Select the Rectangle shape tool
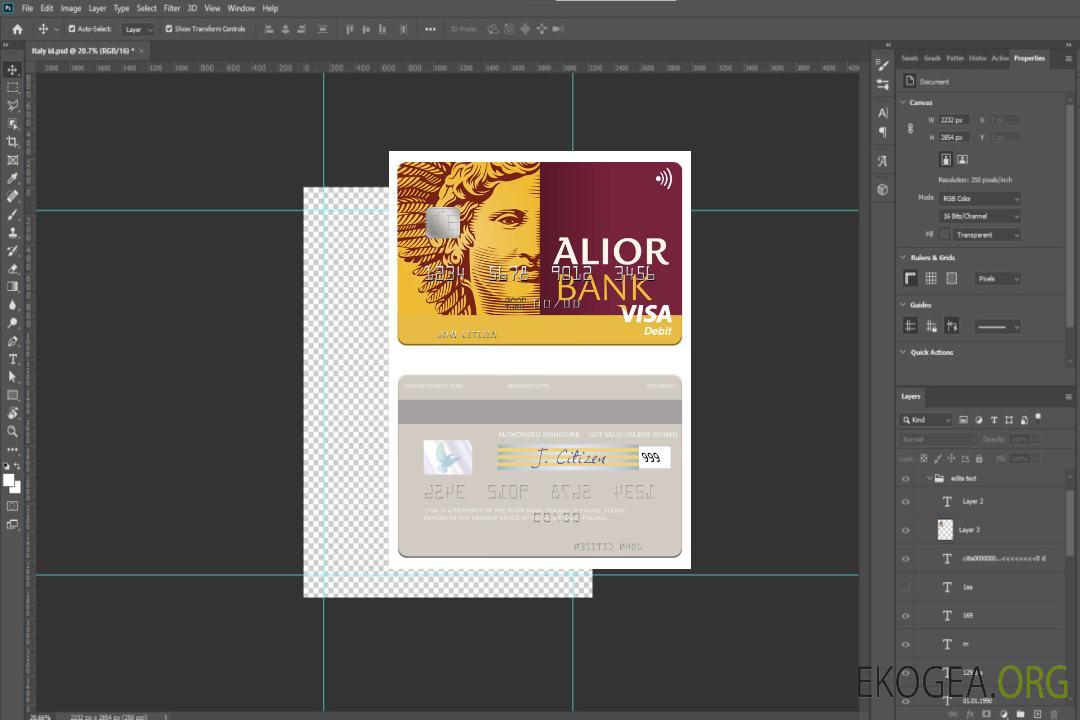 (12, 395)
